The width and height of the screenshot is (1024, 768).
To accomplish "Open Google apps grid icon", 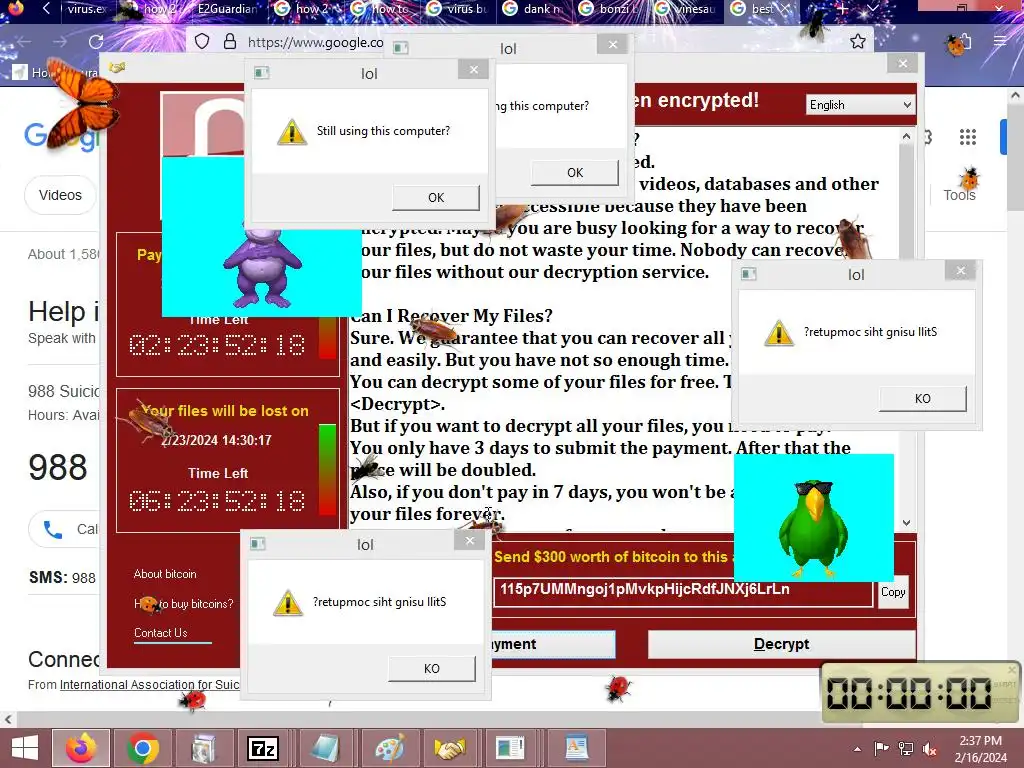I will 968,137.
